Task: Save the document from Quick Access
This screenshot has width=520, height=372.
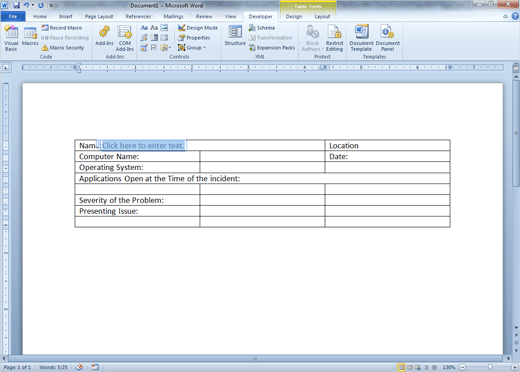Action: click(x=16, y=5)
